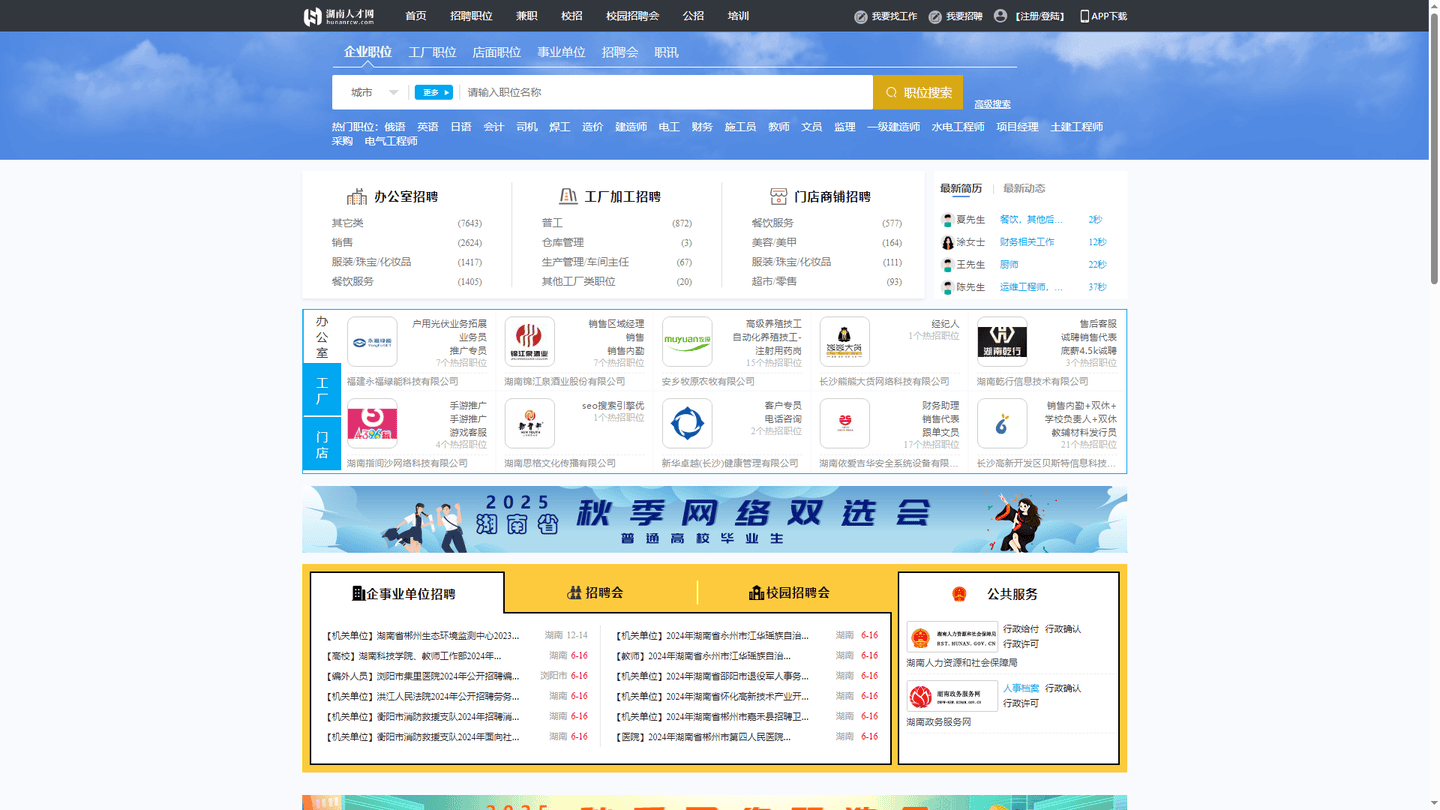The width and height of the screenshot is (1440, 810).
Task: Click the 2025 秋季网络双选会 banner
Action: 714,519
